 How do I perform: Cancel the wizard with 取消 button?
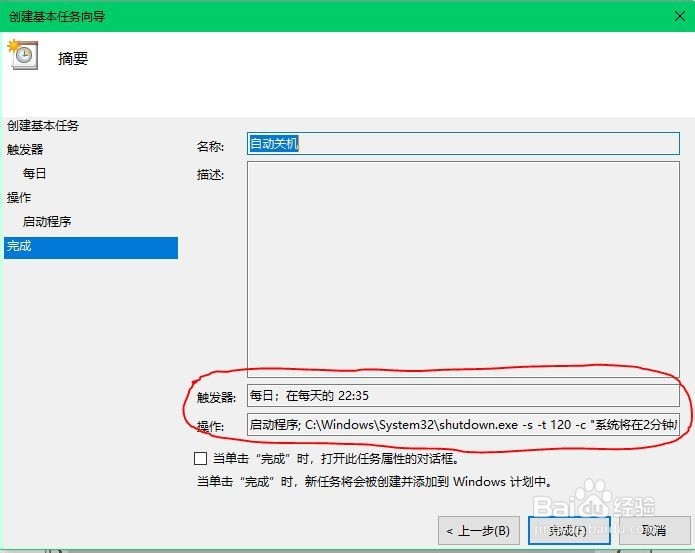[x=654, y=530]
